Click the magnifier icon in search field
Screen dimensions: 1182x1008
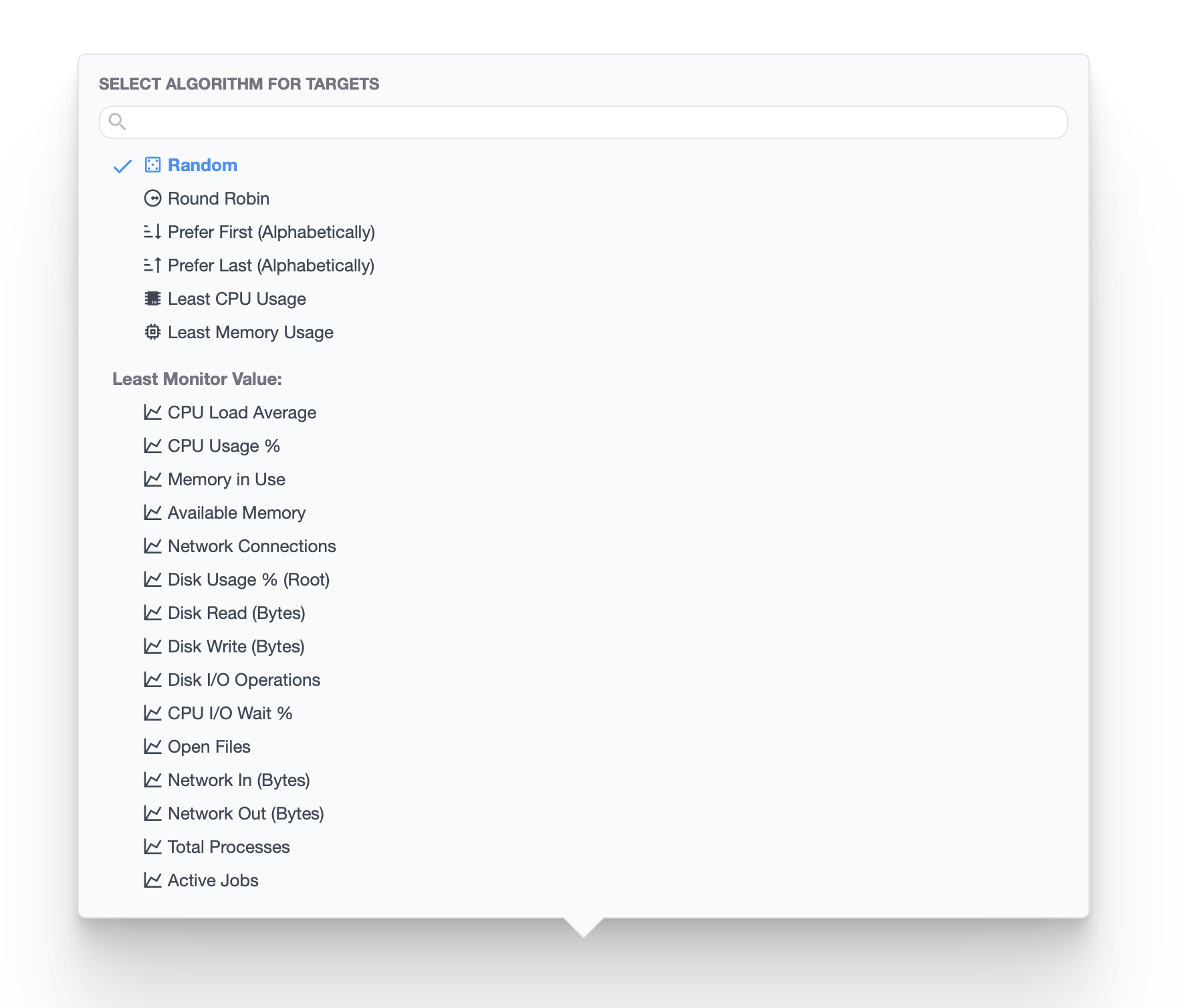118,122
